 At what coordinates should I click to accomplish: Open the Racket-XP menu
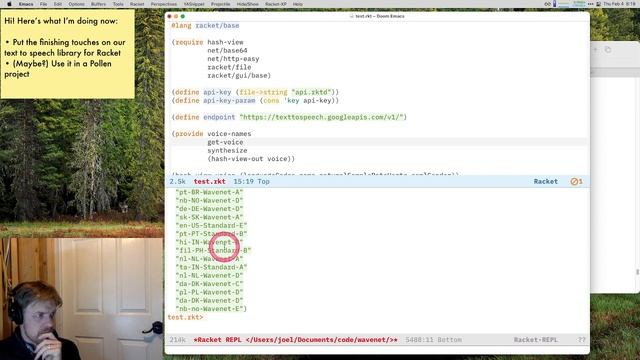(x=276, y=4)
